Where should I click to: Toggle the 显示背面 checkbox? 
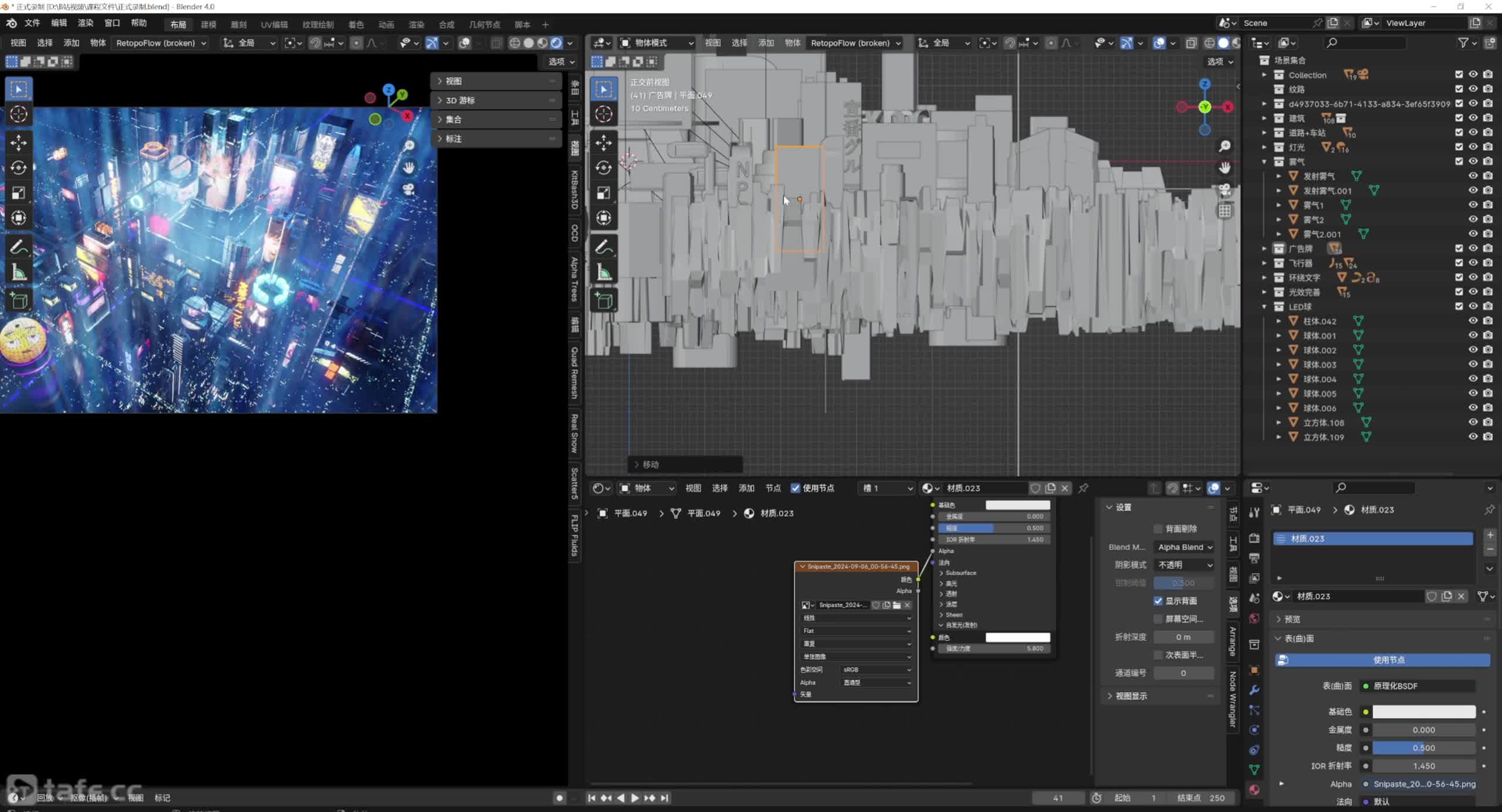(x=1158, y=601)
